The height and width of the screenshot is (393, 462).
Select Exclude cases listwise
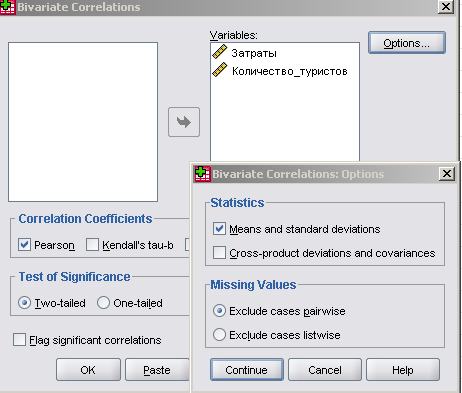(219, 335)
